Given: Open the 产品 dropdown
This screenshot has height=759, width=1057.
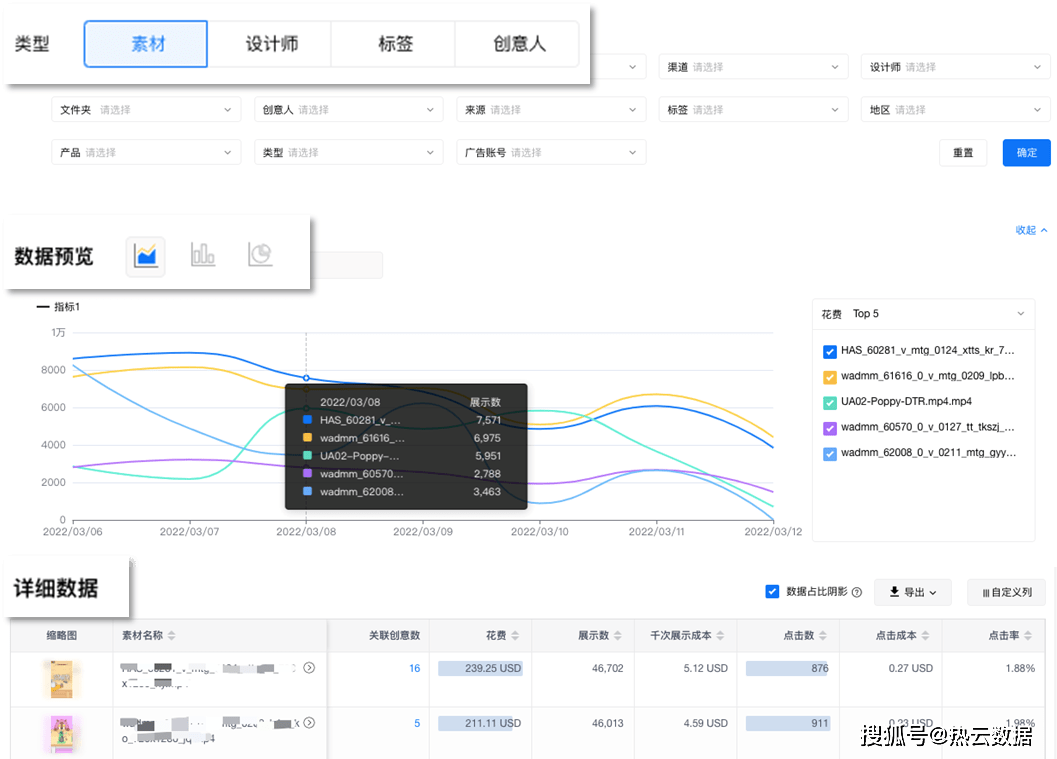Looking at the screenshot, I should (x=146, y=152).
